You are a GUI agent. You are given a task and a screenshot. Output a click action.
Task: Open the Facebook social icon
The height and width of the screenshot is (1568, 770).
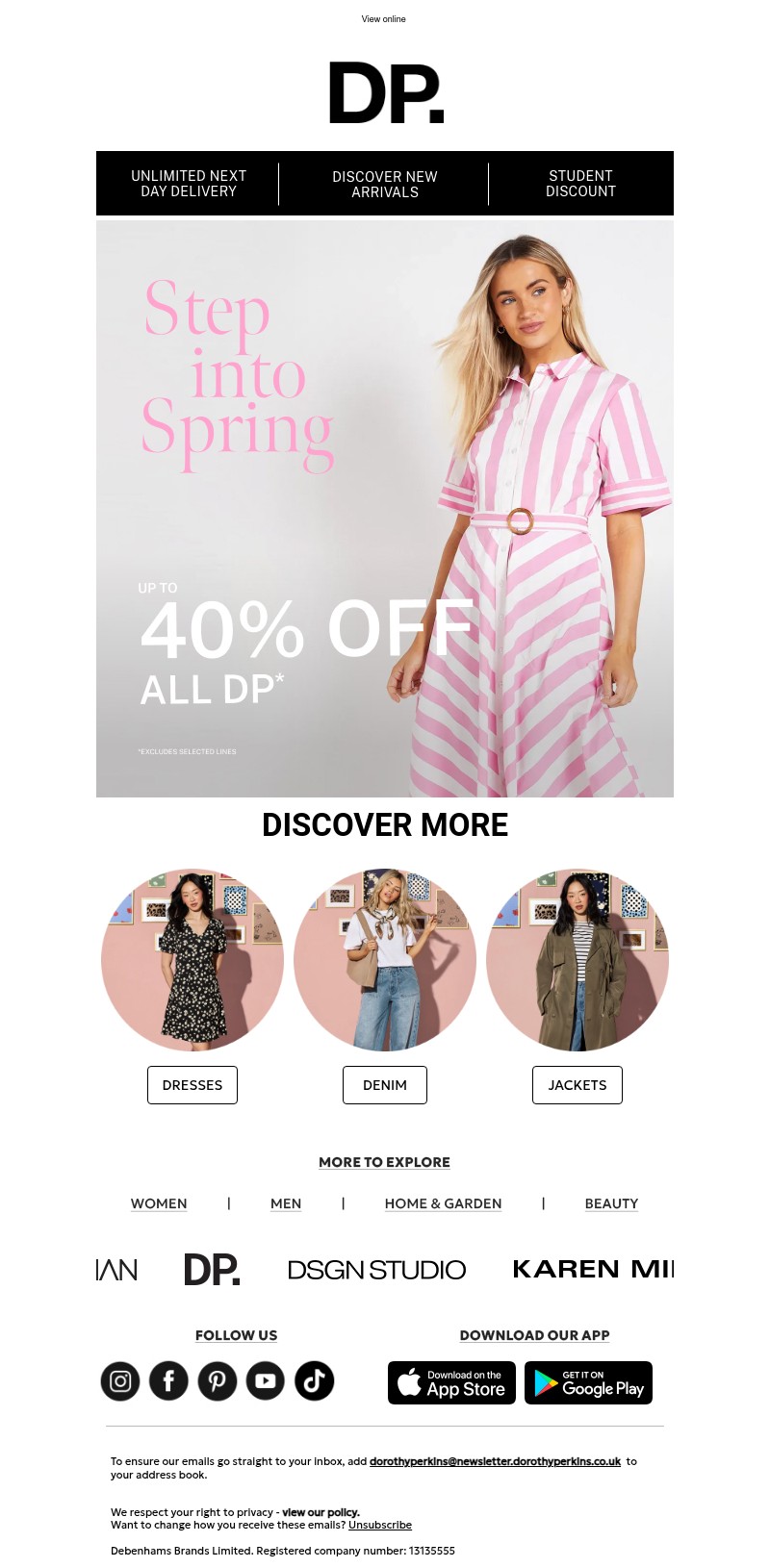pos(168,1381)
